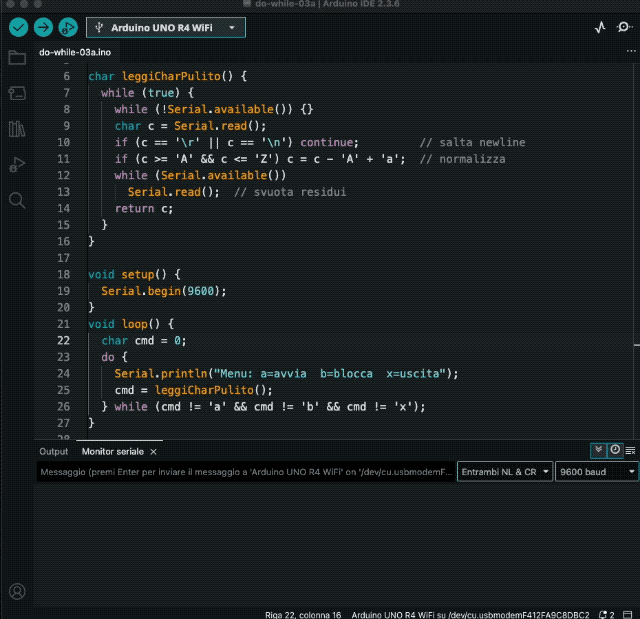Open the Sketchbook folder in sidebar
Viewport: 640px width, 619px height.
[17, 58]
